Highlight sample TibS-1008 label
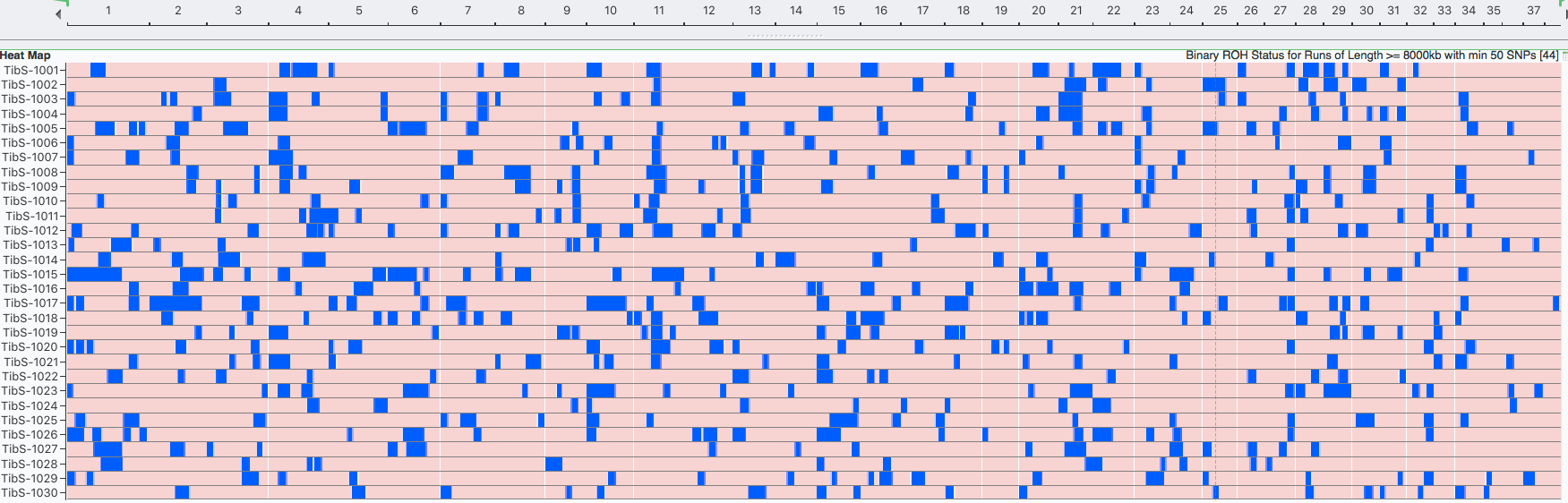The image size is (1568, 503). [31, 173]
